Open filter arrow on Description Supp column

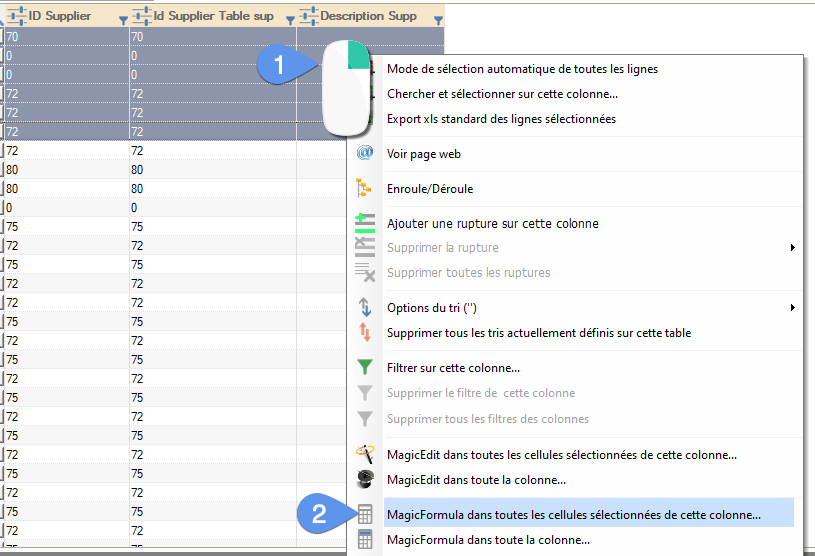coord(438,19)
